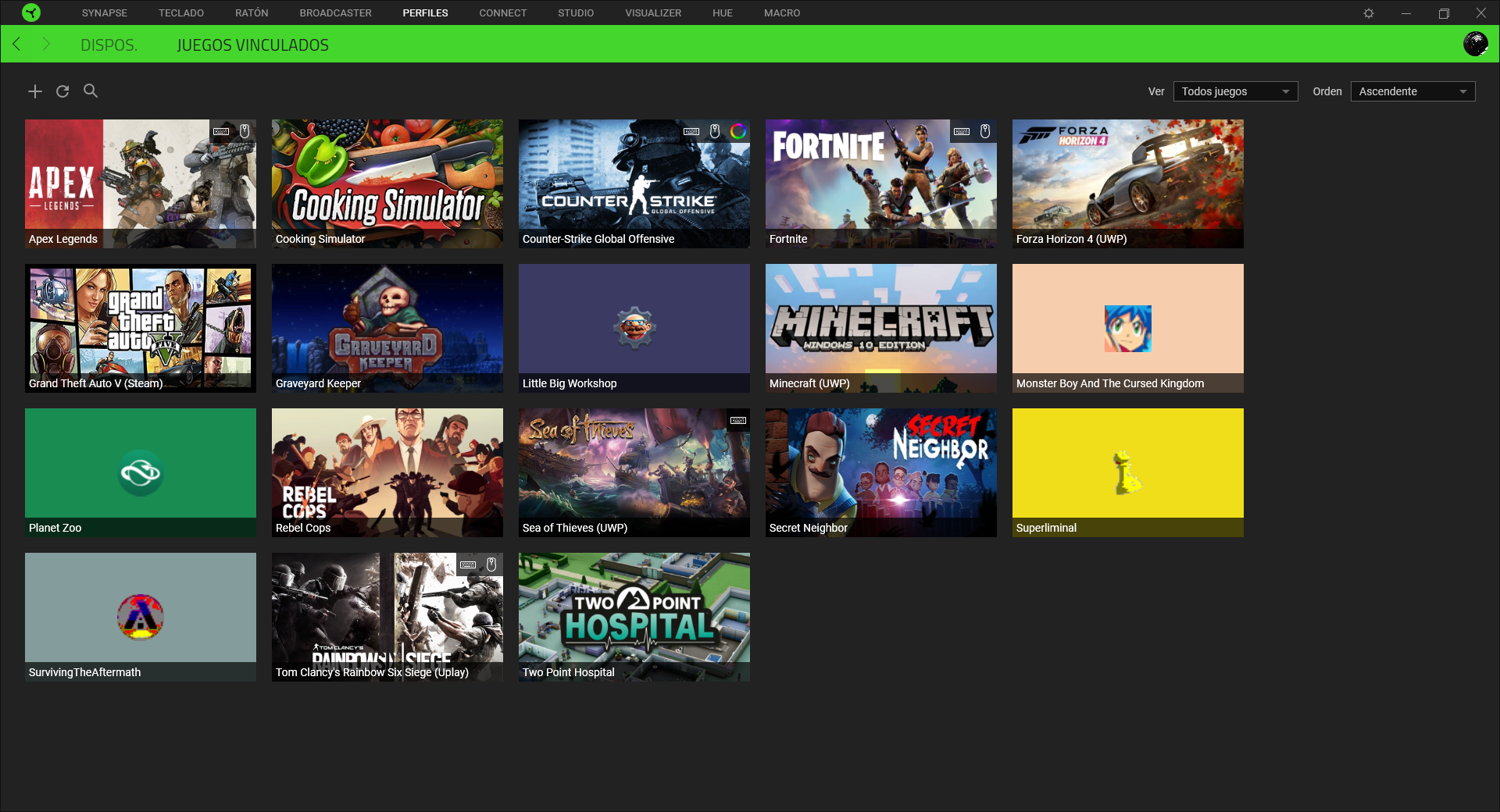The height and width of the screenshot is (812, 1500).
Task: Click keyboard icon on Fortnite tile
Action: coord(962,131)
